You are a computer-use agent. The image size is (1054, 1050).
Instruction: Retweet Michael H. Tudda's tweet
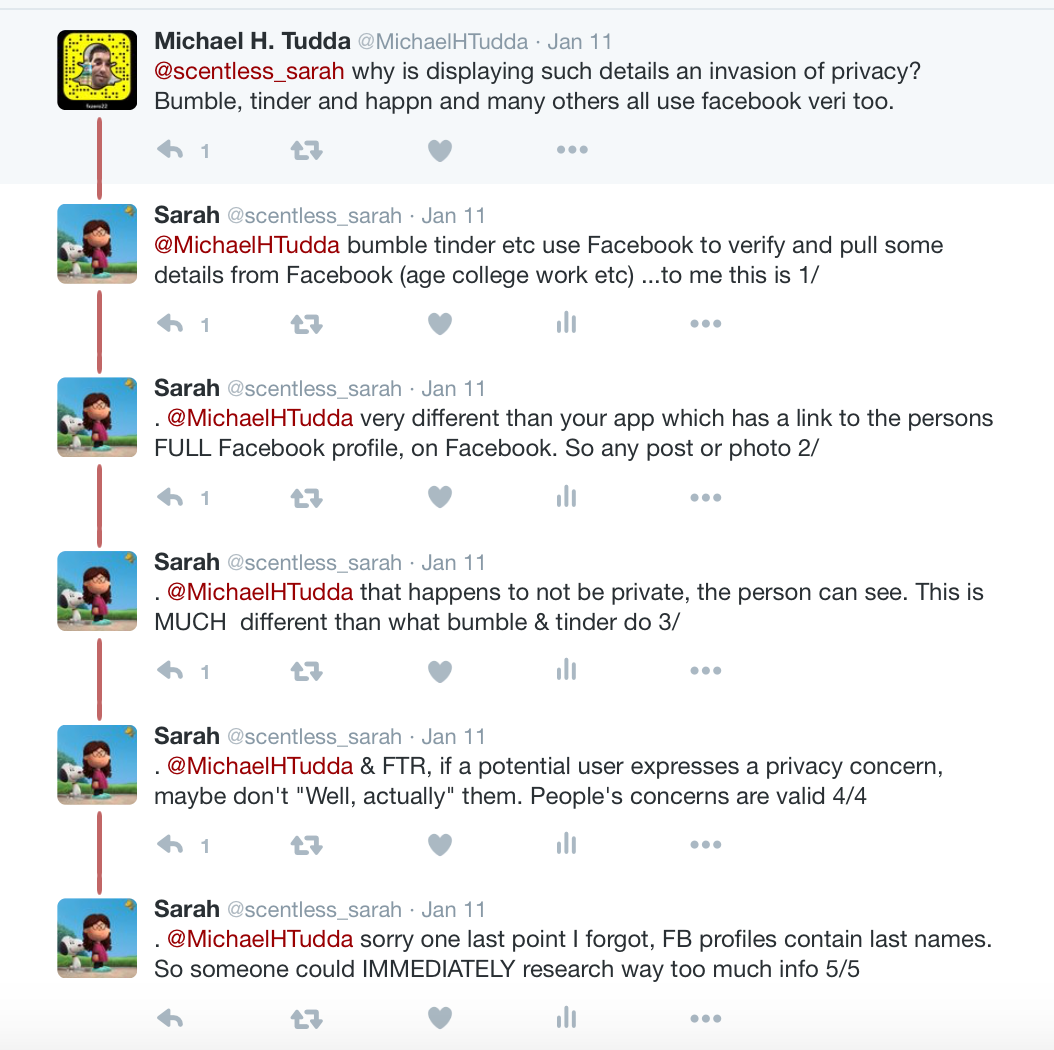pyautogui.click(x=305, y=150)
